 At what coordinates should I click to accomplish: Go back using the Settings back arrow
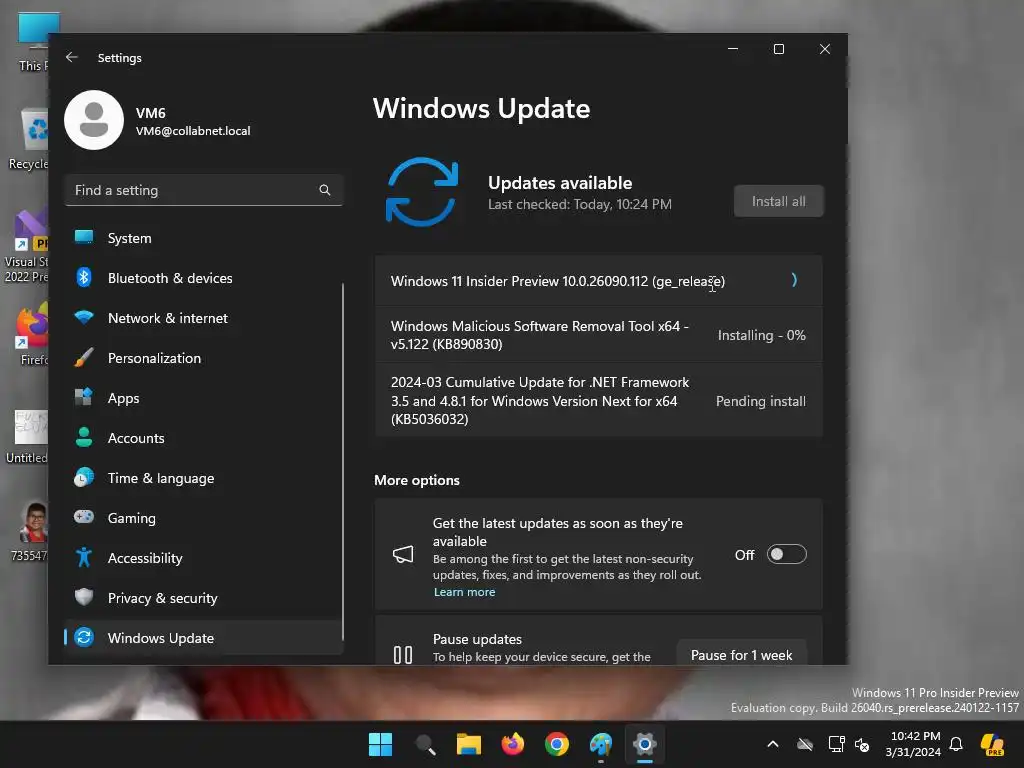[x=72, y=57]
